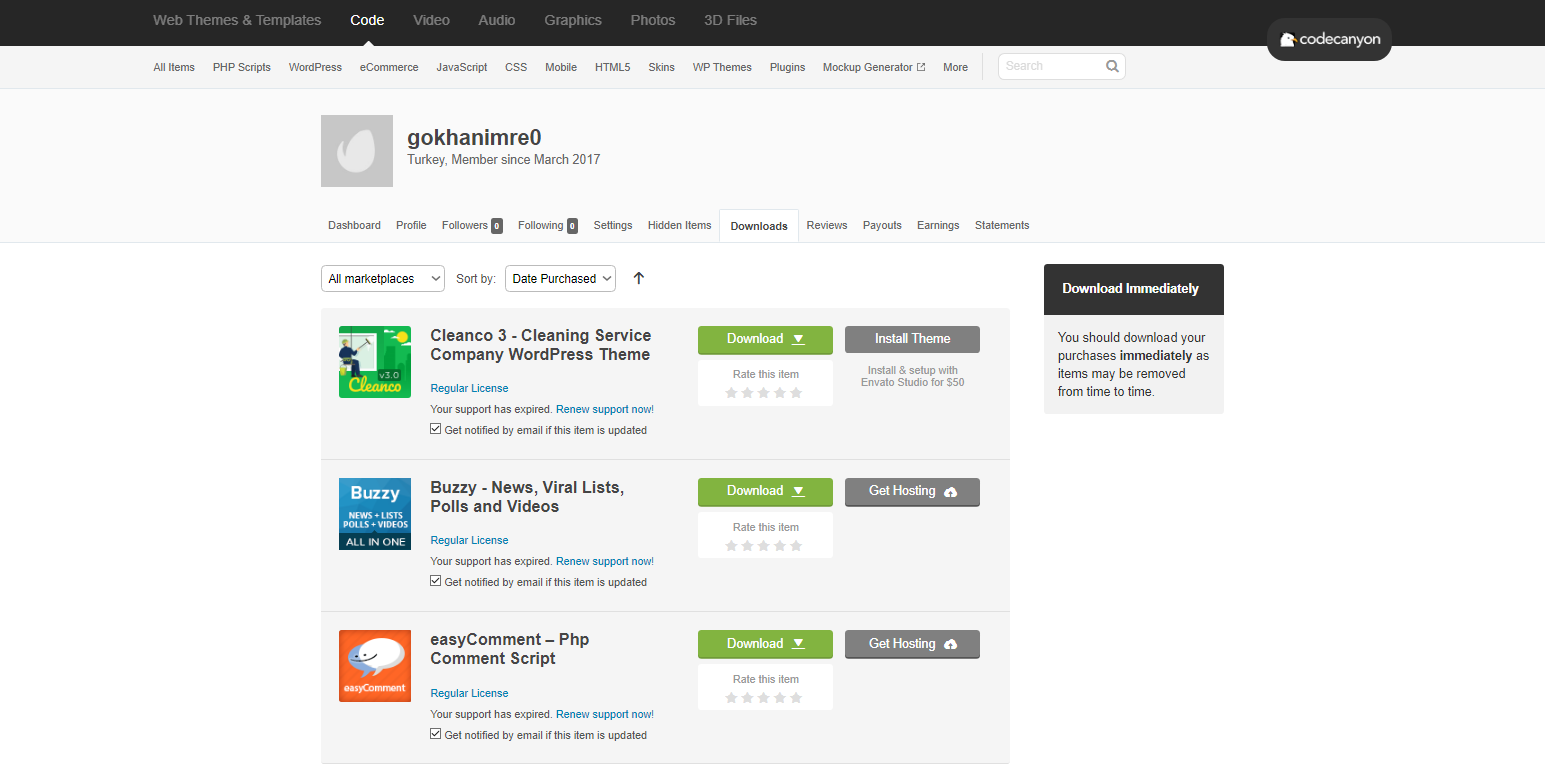Open the Cleanco 3 item thumbnail

point(375,362)
